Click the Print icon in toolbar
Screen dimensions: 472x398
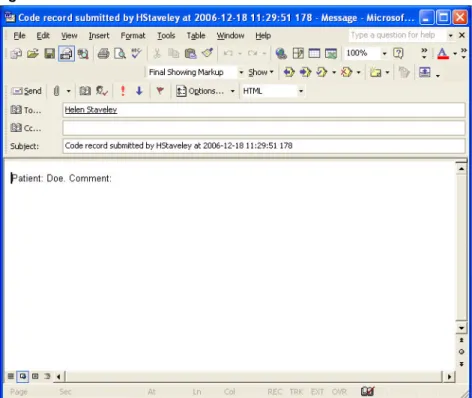point(103,53)
